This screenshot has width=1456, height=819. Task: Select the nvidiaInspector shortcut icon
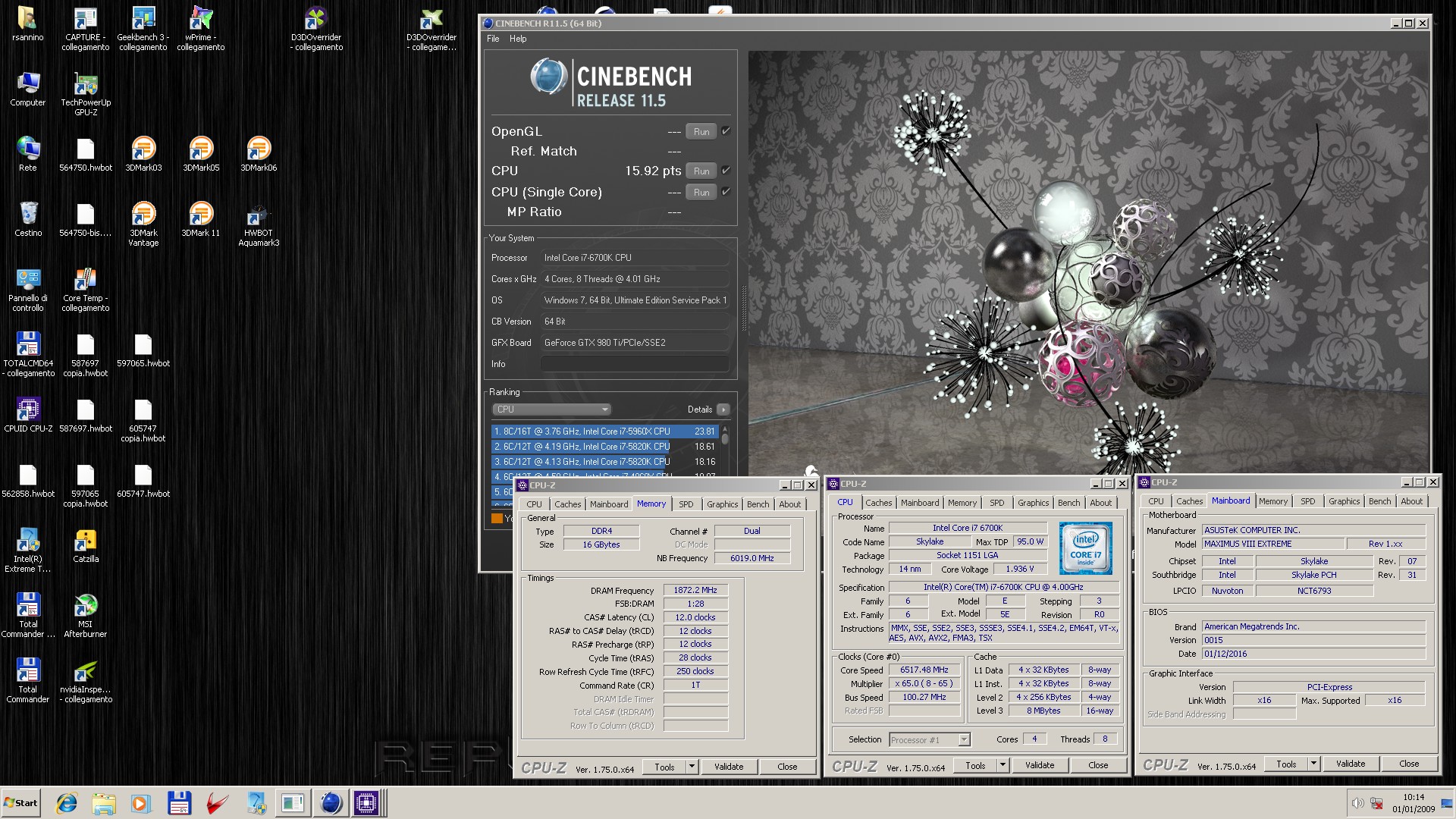86,680
